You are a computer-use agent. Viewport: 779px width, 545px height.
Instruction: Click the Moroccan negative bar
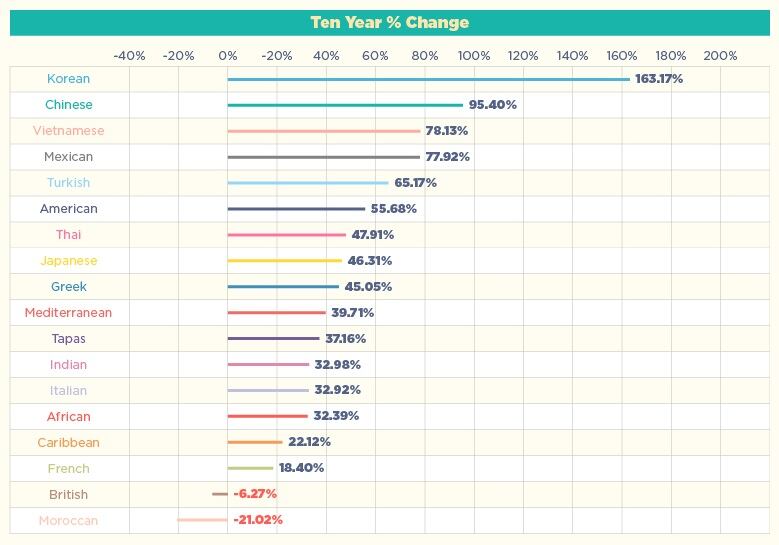[x=202, y=520]
